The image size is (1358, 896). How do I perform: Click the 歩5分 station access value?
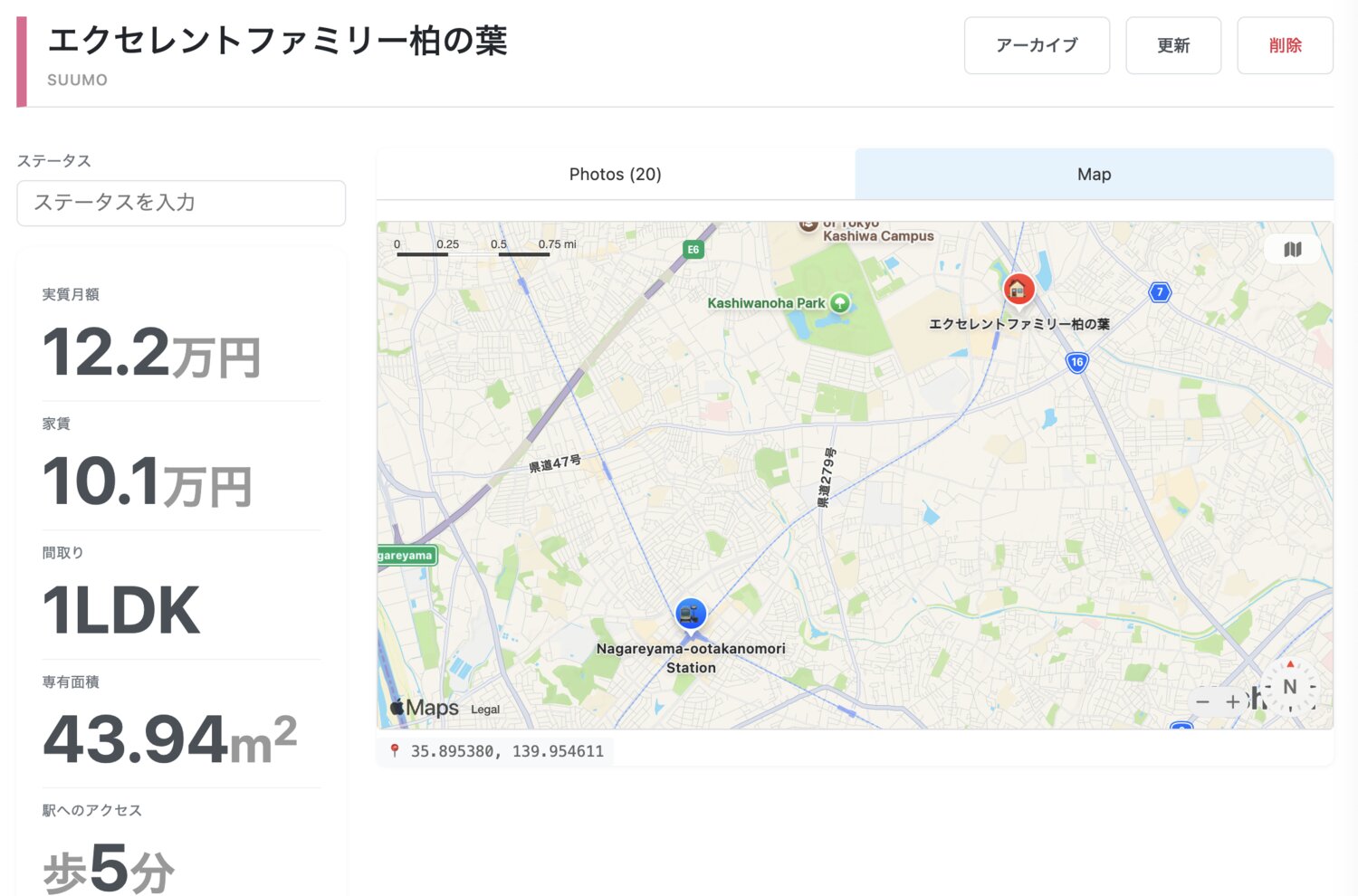point(109,869)
